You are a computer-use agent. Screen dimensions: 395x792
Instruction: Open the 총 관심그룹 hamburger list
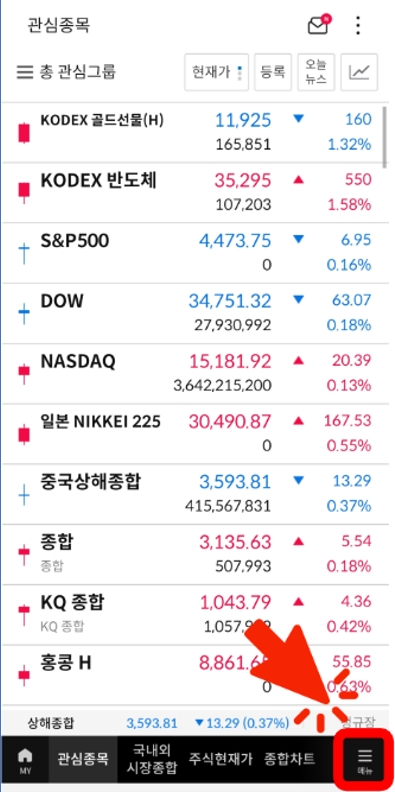[66, 72]
